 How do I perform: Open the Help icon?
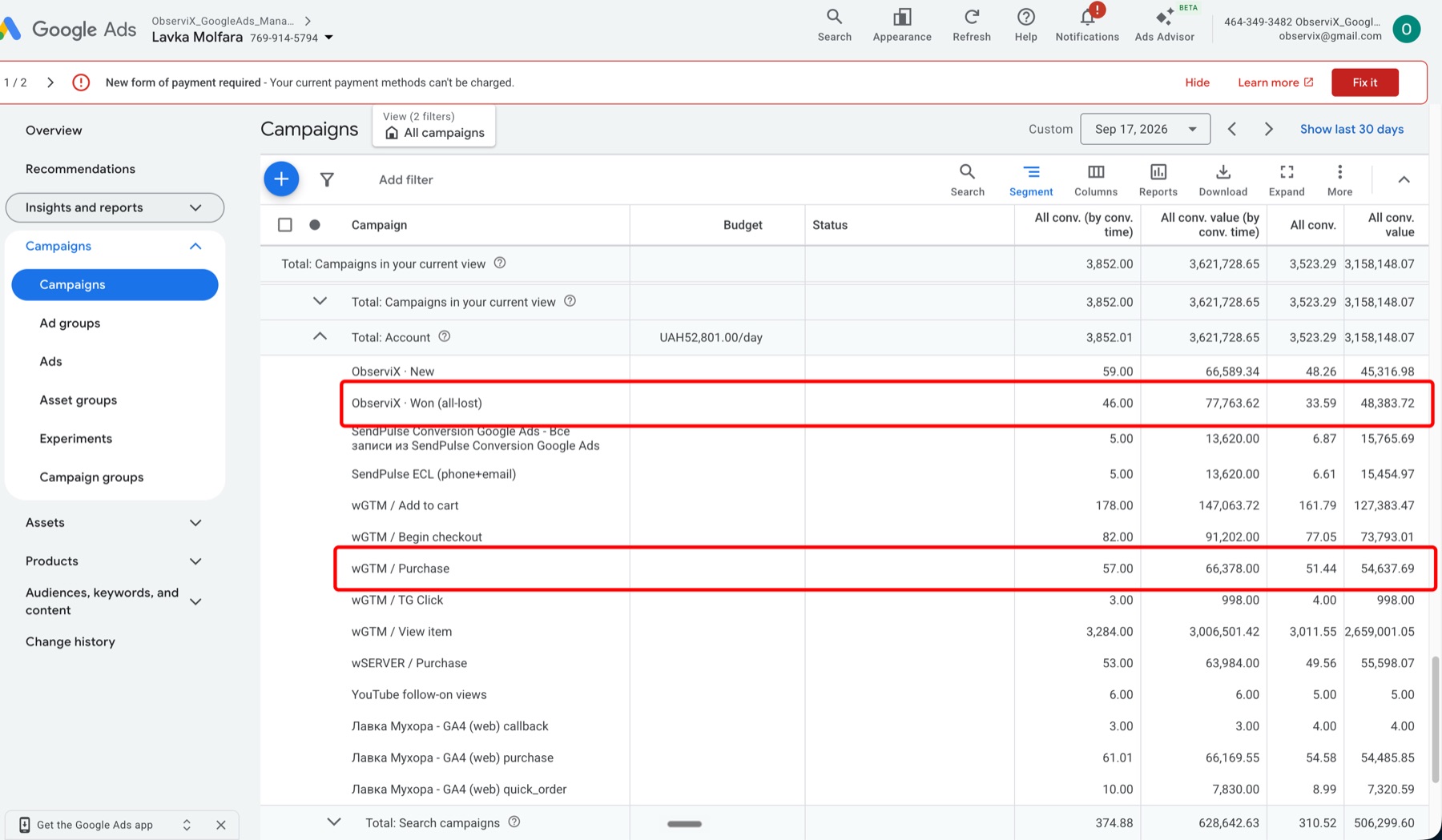1025,25
